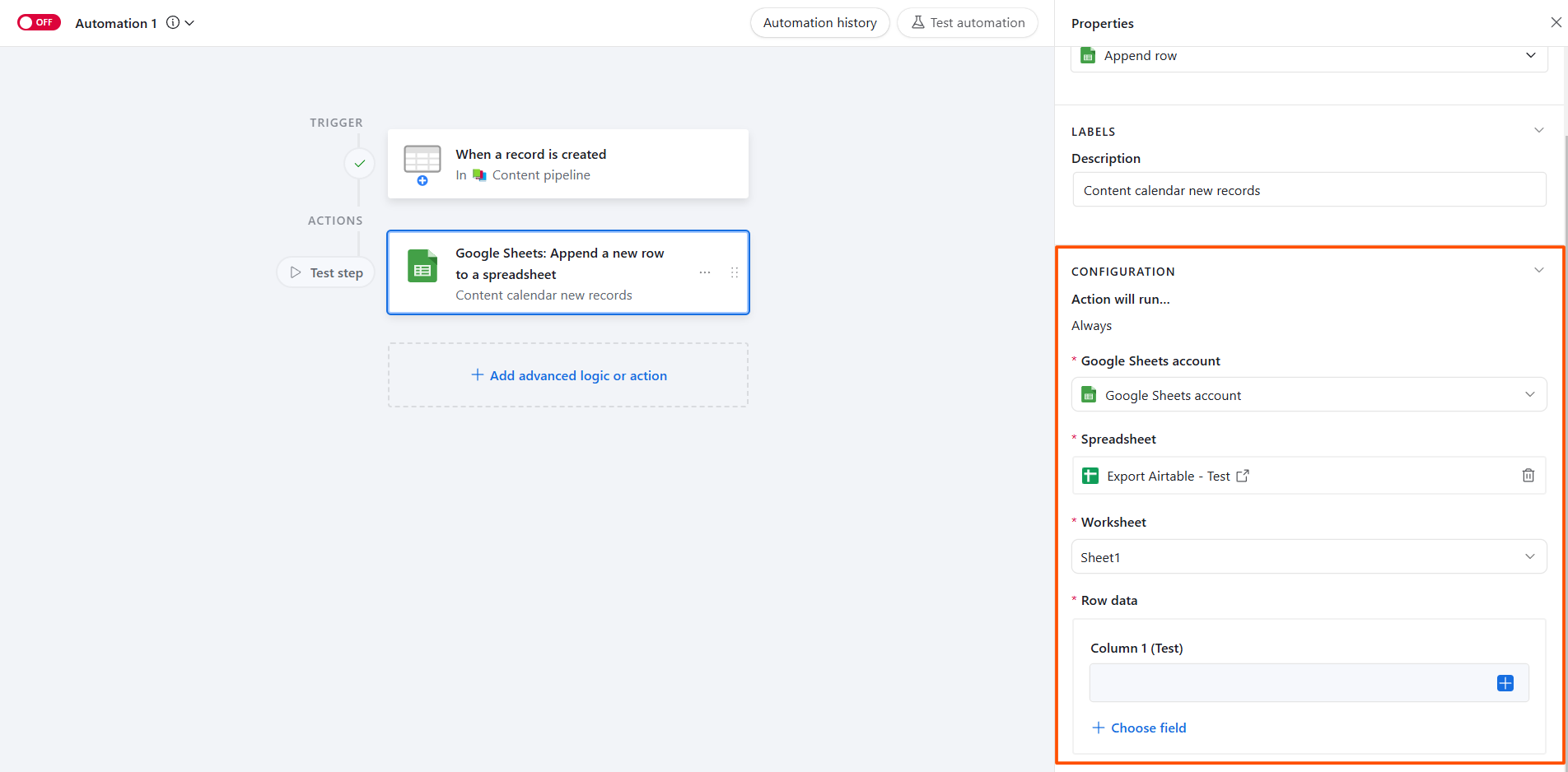
Task: Click the trigger success checkmark
Action: pyautogui.click(x=359, y=164)
